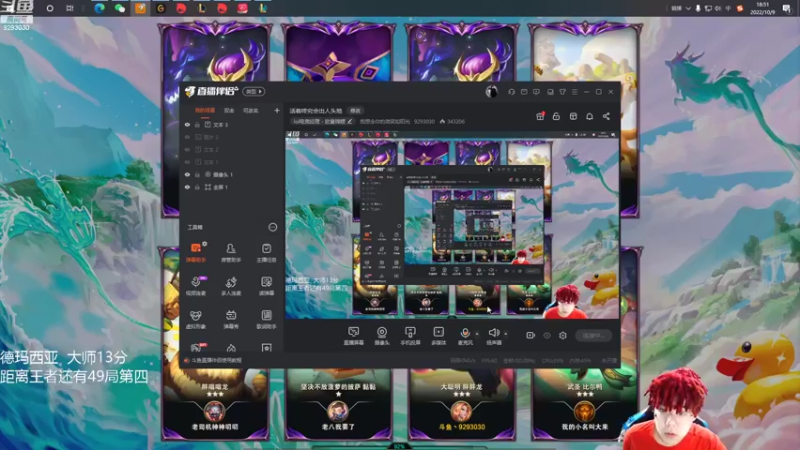Open 斗鱼直播伴侣使用教程 link

[x=216, y=360]
